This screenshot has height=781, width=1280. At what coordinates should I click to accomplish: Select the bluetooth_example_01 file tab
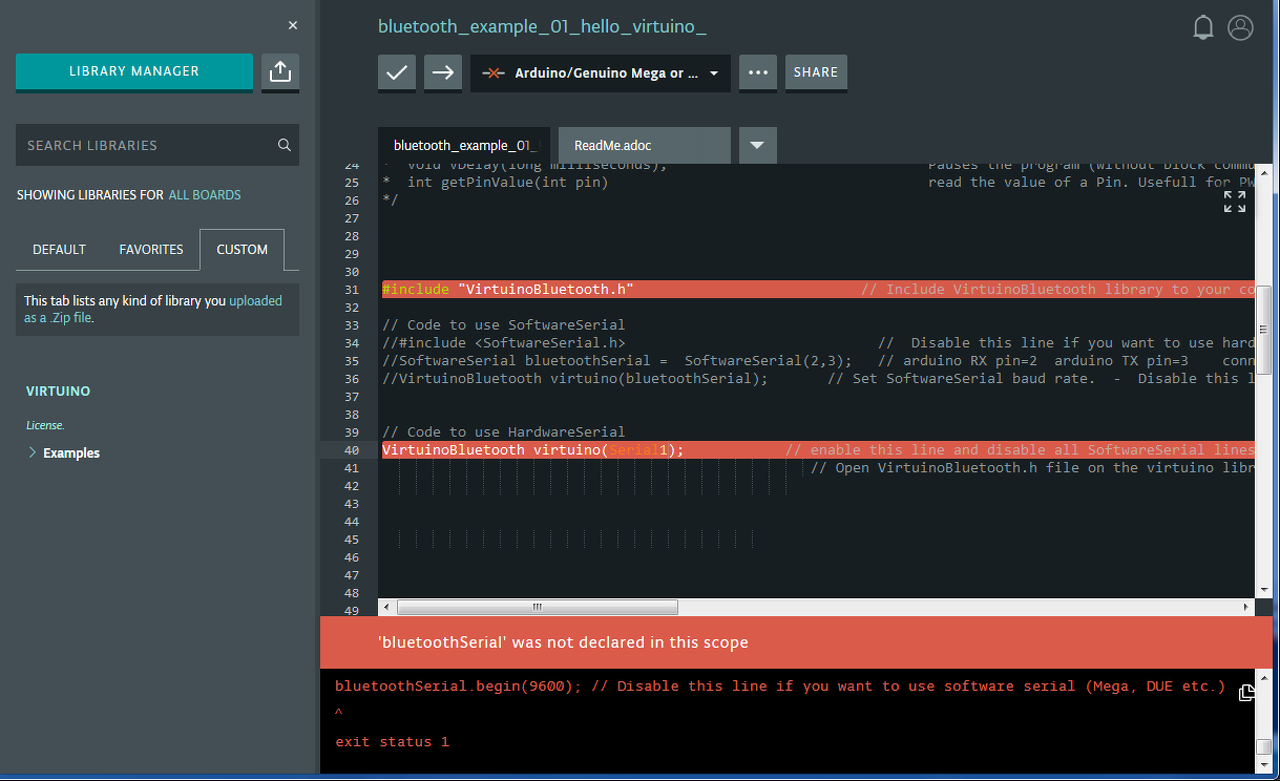465,146
